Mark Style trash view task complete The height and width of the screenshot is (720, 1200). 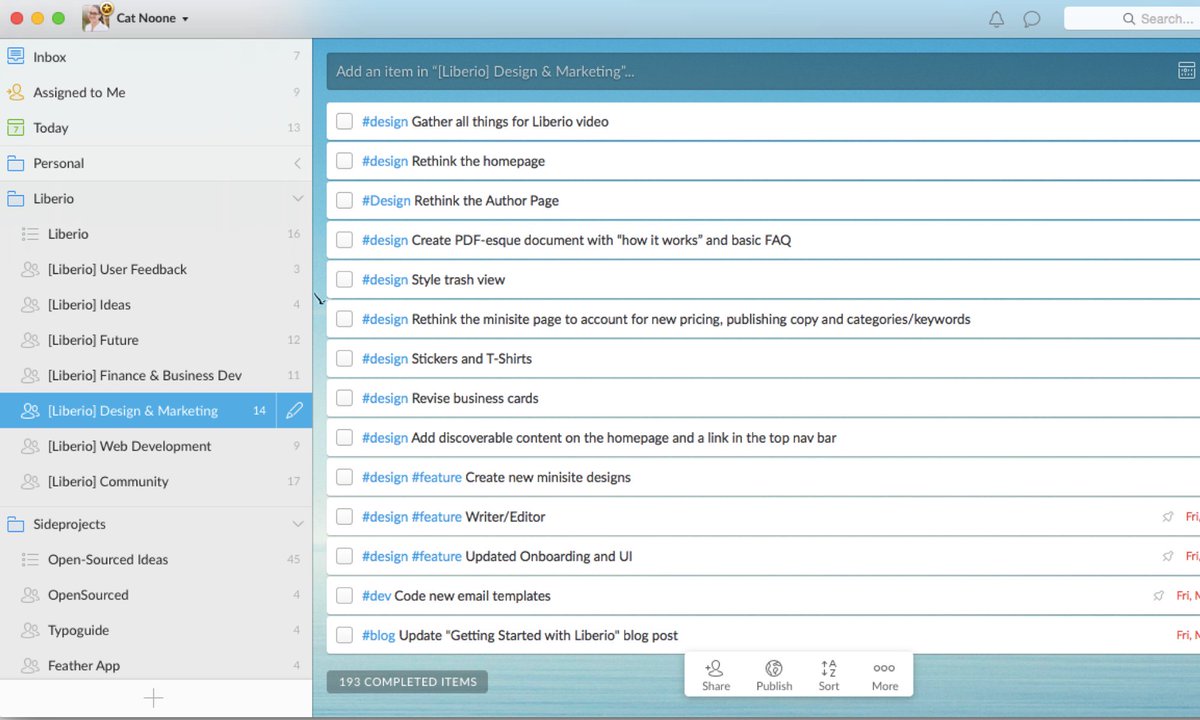344,279
